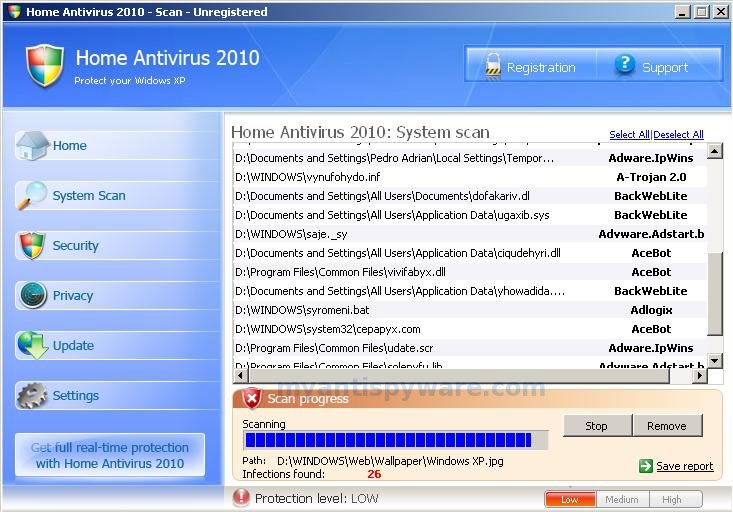
Task: Set protection level to Low
Action: (570, 499)
